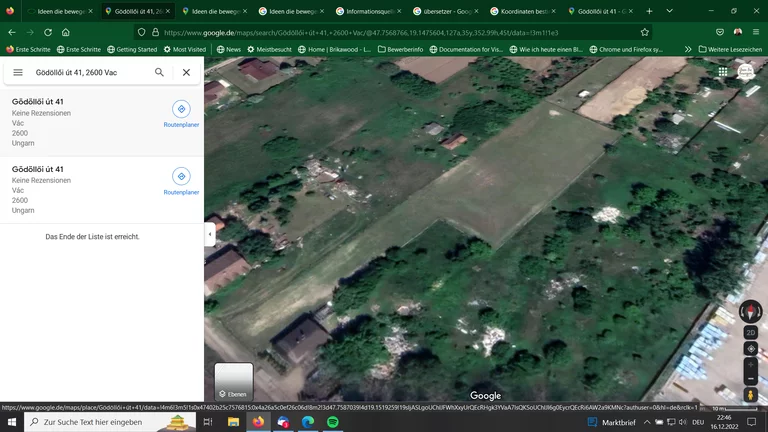Image resolution: width=768 pixels, height=432 pixels.
Task: Show my location on the map
Action: 750,349
